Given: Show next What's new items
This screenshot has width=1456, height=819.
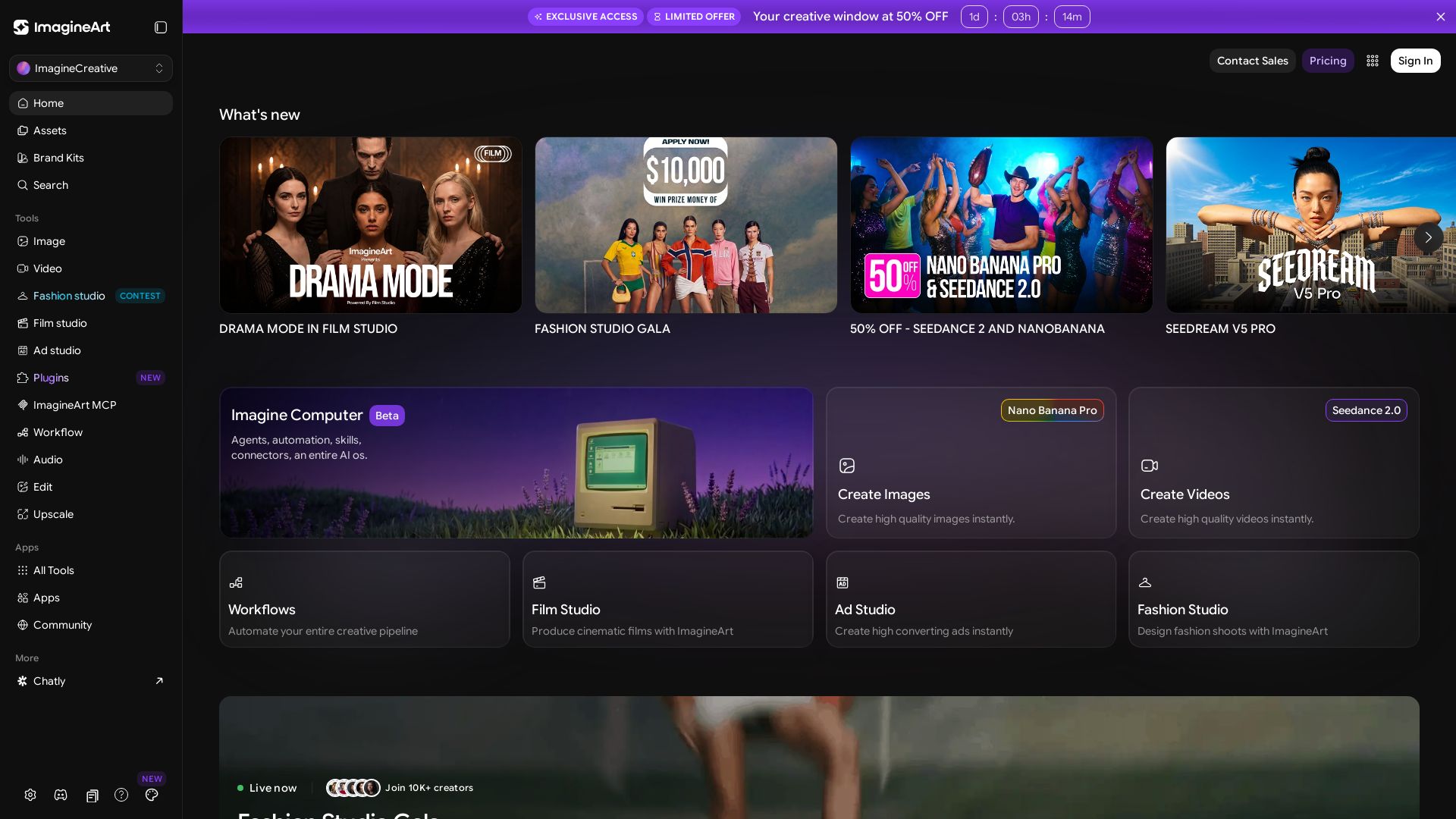Looking at the screenshot, I should click(1429, 237).
